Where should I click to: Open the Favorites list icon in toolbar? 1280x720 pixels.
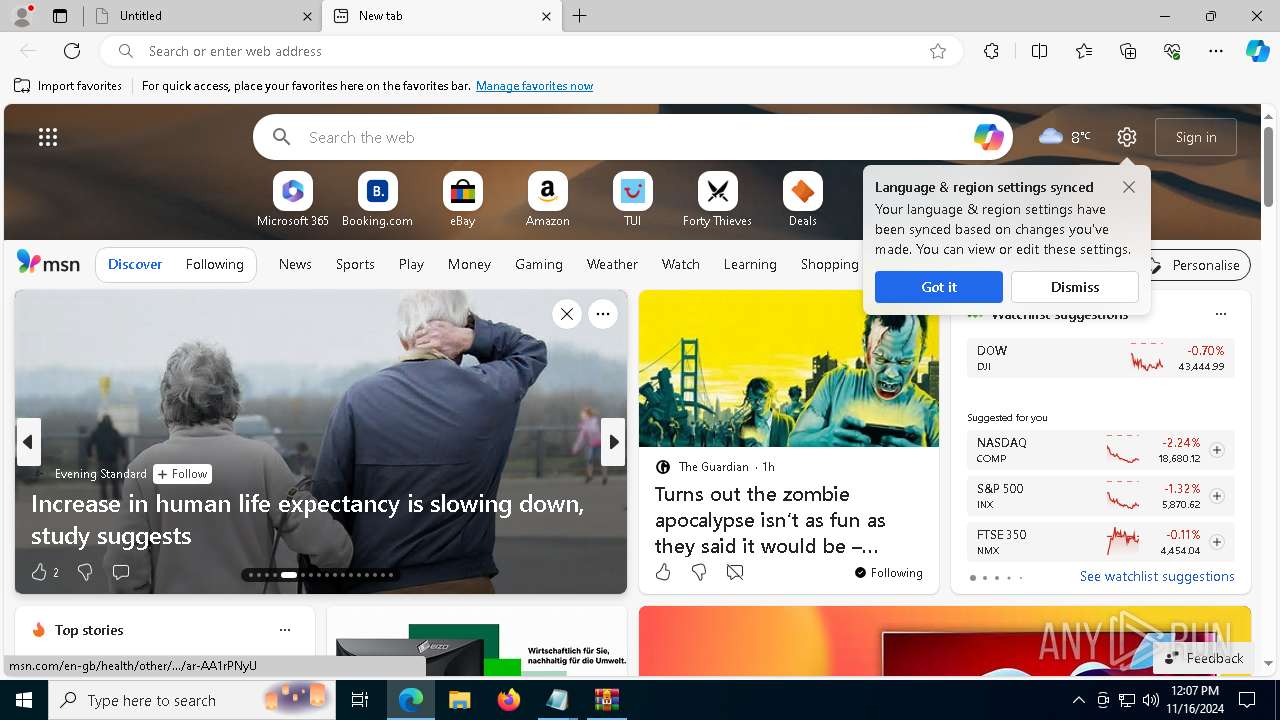tap(1084, 51)
